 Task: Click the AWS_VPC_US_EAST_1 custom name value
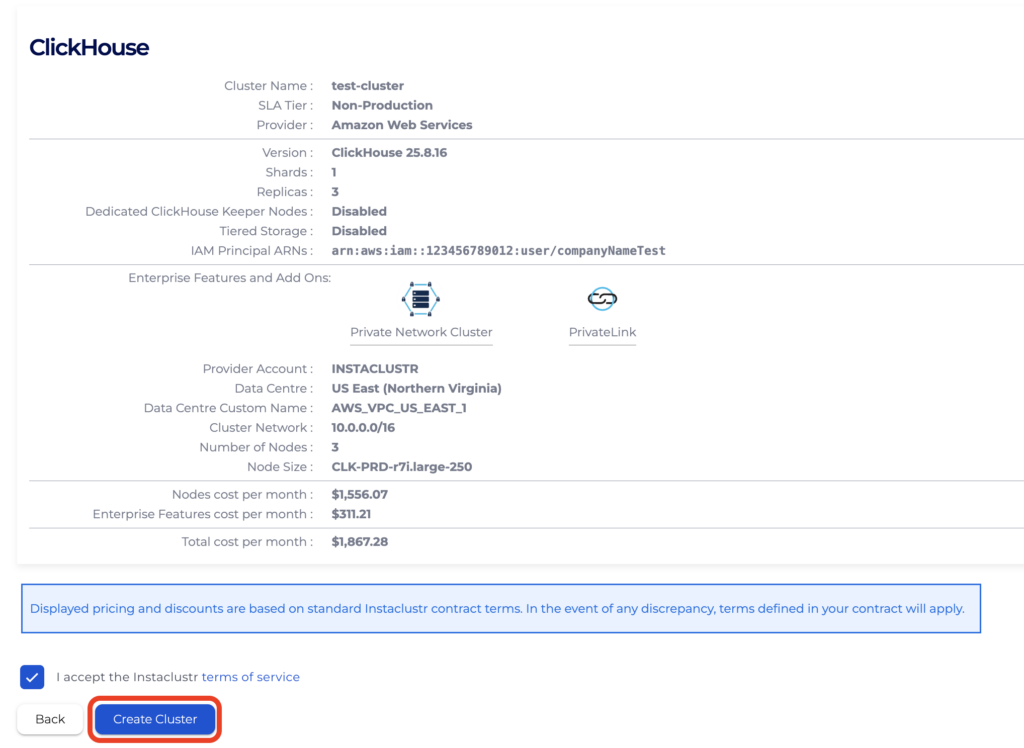click(399, 408)
